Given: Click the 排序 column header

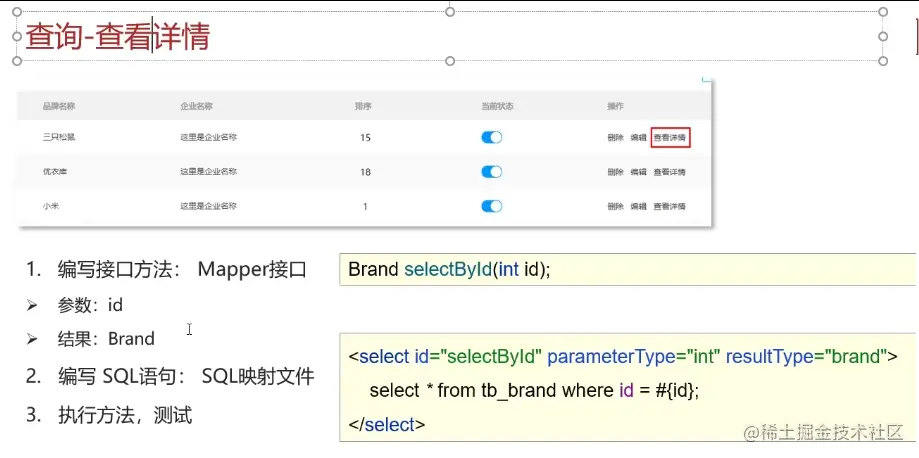Looking at the screenshot, I should point(363,106).
